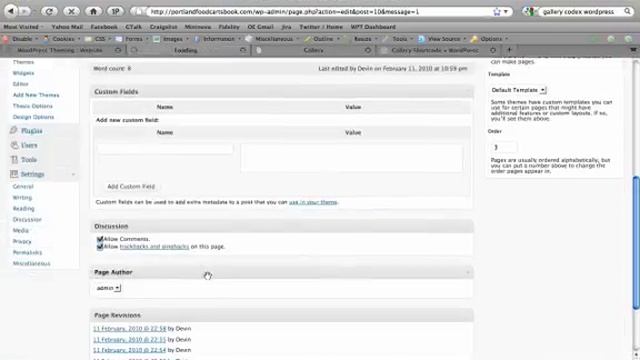The image size is (640, 360).
Task: Open Settings in the WordPress sidebar
Action: click(32, 174)
